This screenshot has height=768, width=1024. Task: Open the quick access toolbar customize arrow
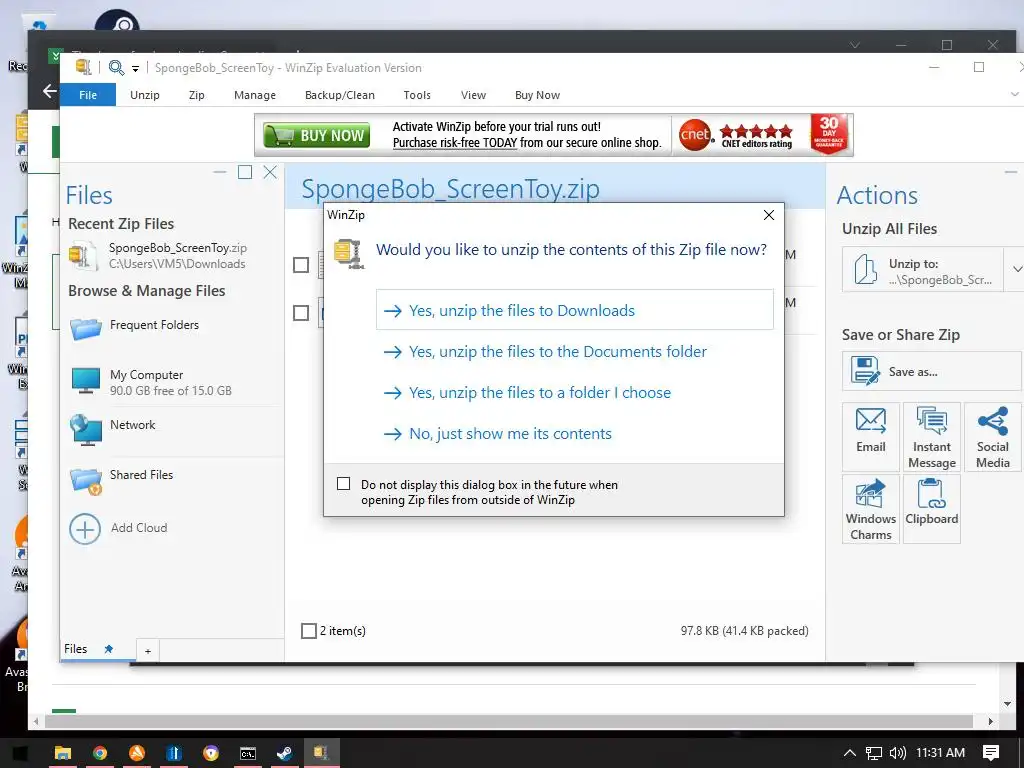tap(135, 69)
